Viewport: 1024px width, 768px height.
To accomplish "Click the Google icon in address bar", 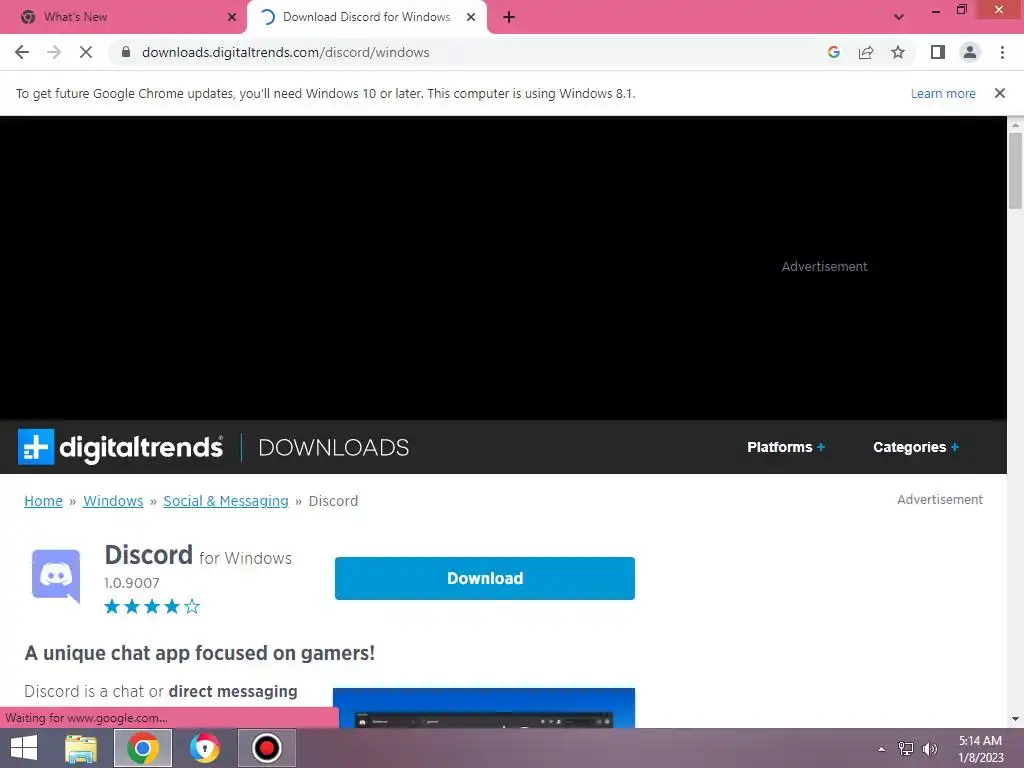I will click(x=833, y=52).
